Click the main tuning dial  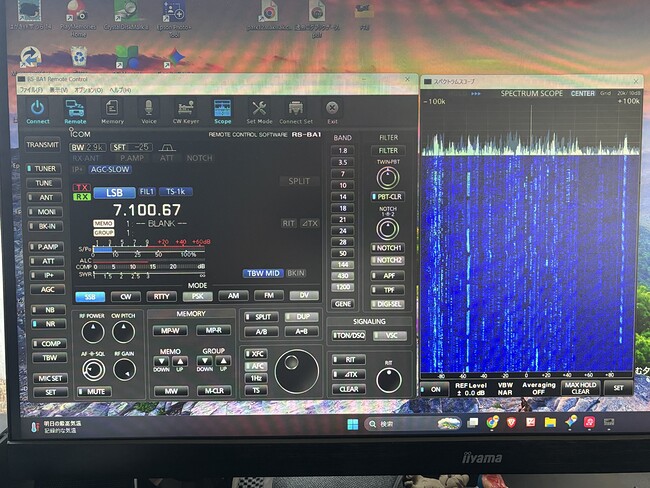pyautogui.click(x=296, y=371)
